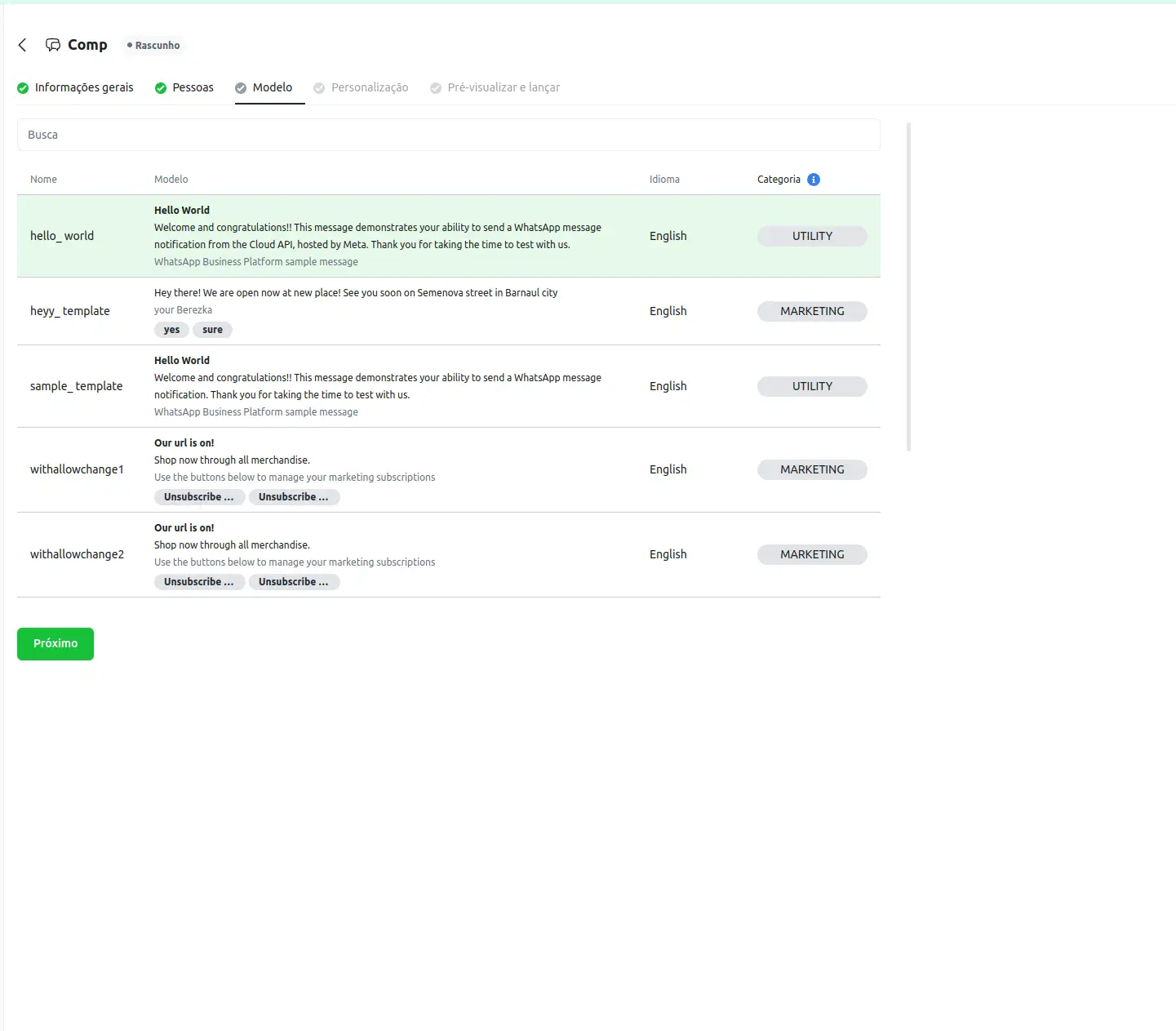Click the Categoria info icon
Image resolution: width=1176 pixels, height=1031 pixels.
[x=813, y=180]
